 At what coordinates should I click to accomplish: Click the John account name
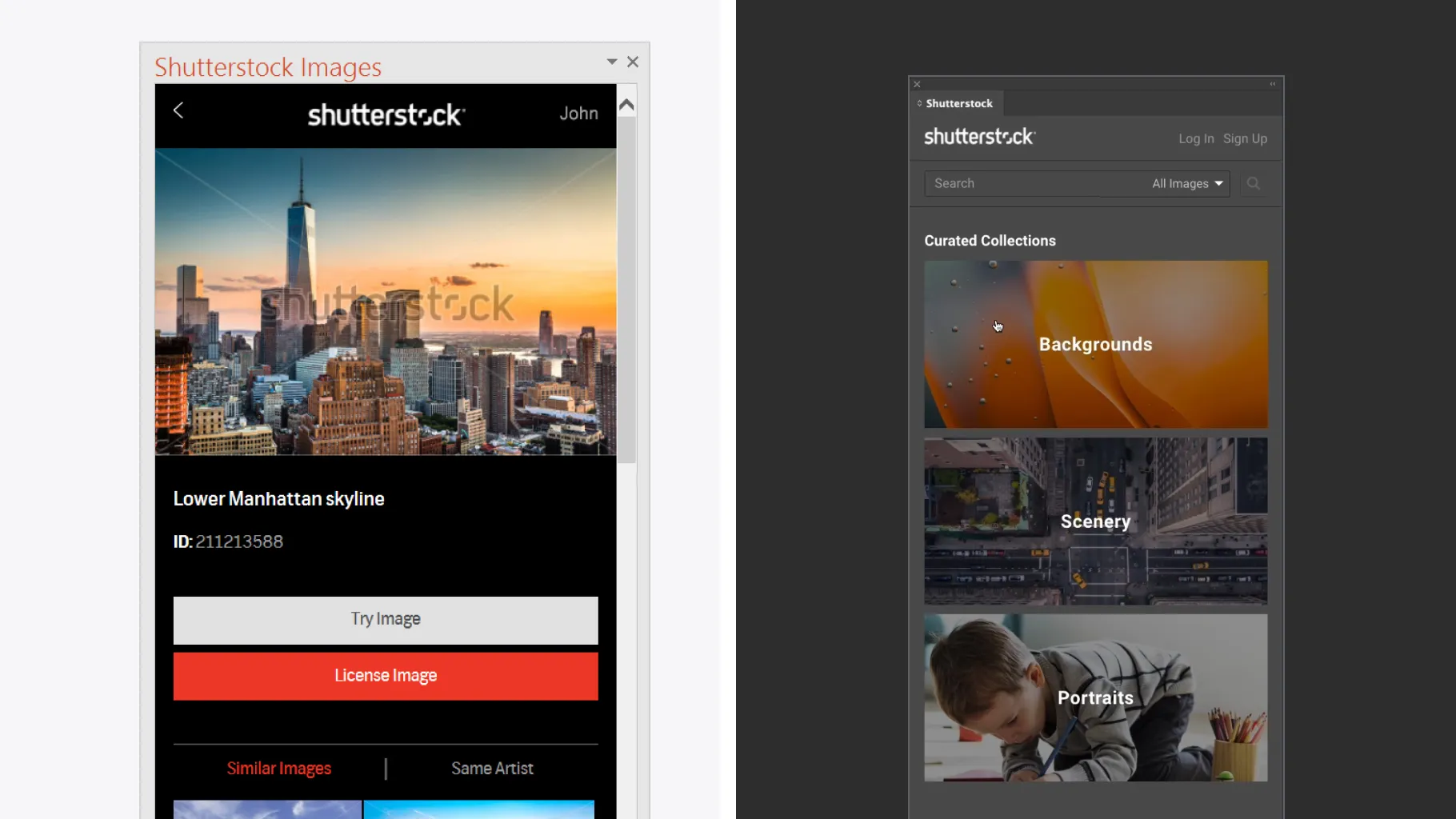click(578, 114)
